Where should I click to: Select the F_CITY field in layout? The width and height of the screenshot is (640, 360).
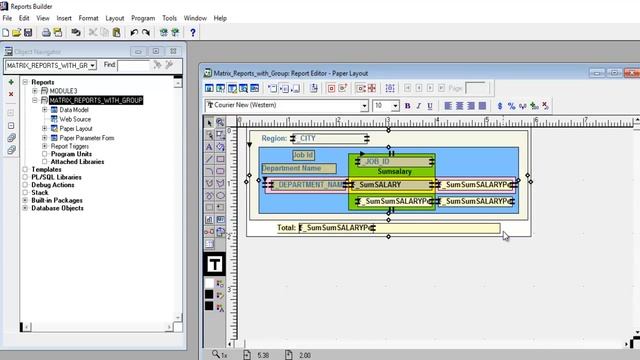(x=330, y=139)
